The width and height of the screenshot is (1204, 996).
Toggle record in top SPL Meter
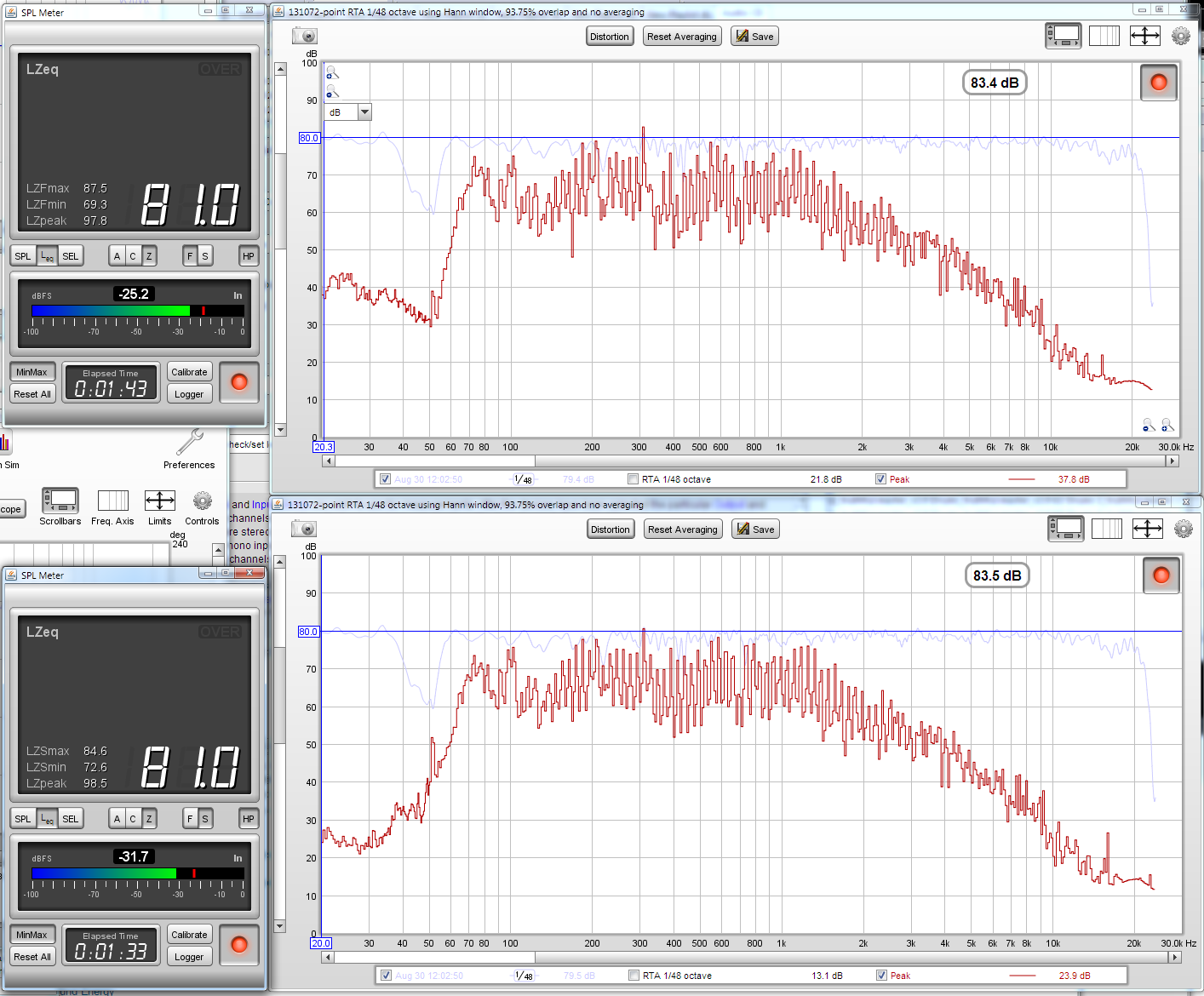click(239, 382)
